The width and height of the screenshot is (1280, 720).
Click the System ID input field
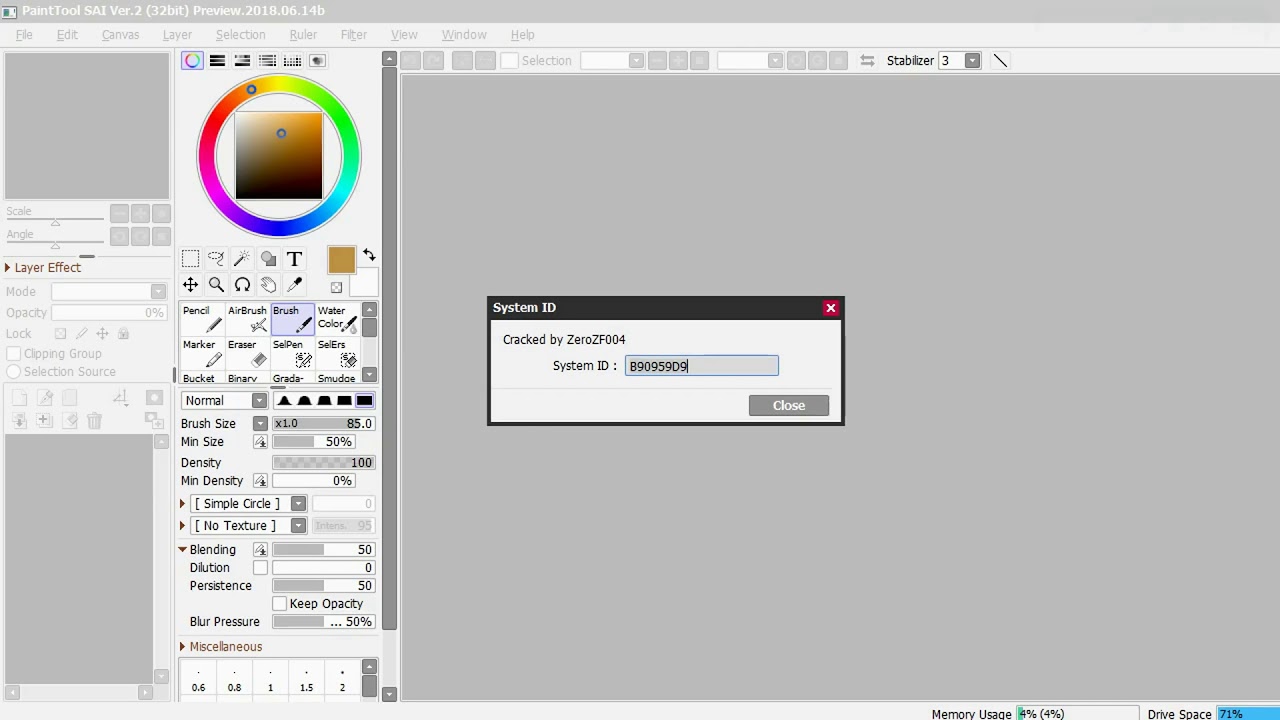702,366
